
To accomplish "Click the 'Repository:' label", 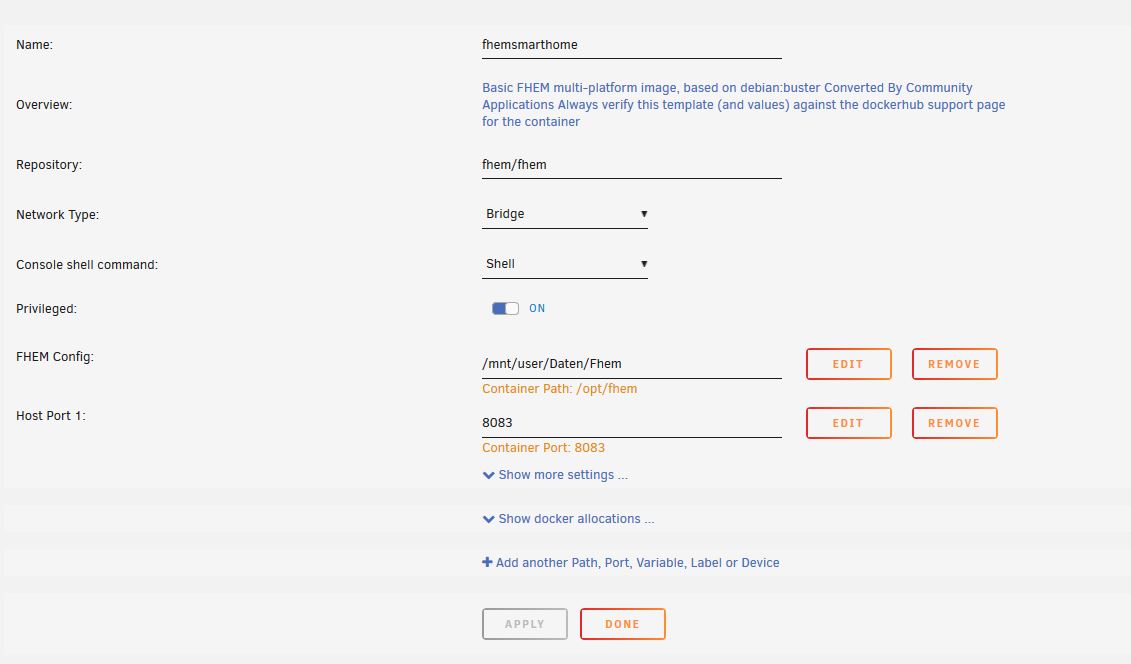I will [49, 165].
